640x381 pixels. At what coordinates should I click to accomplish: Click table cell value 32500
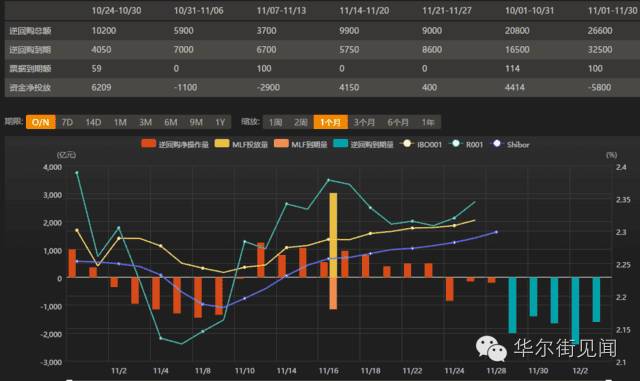pyautogui.click(x=600, y=50)
